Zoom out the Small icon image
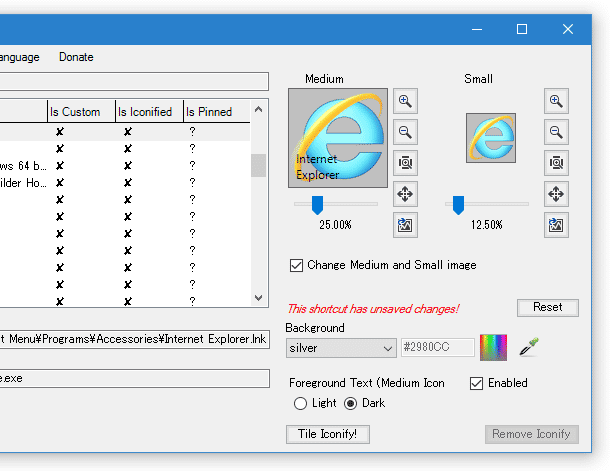Screen dimensions: 610x471 pos(556,132)
